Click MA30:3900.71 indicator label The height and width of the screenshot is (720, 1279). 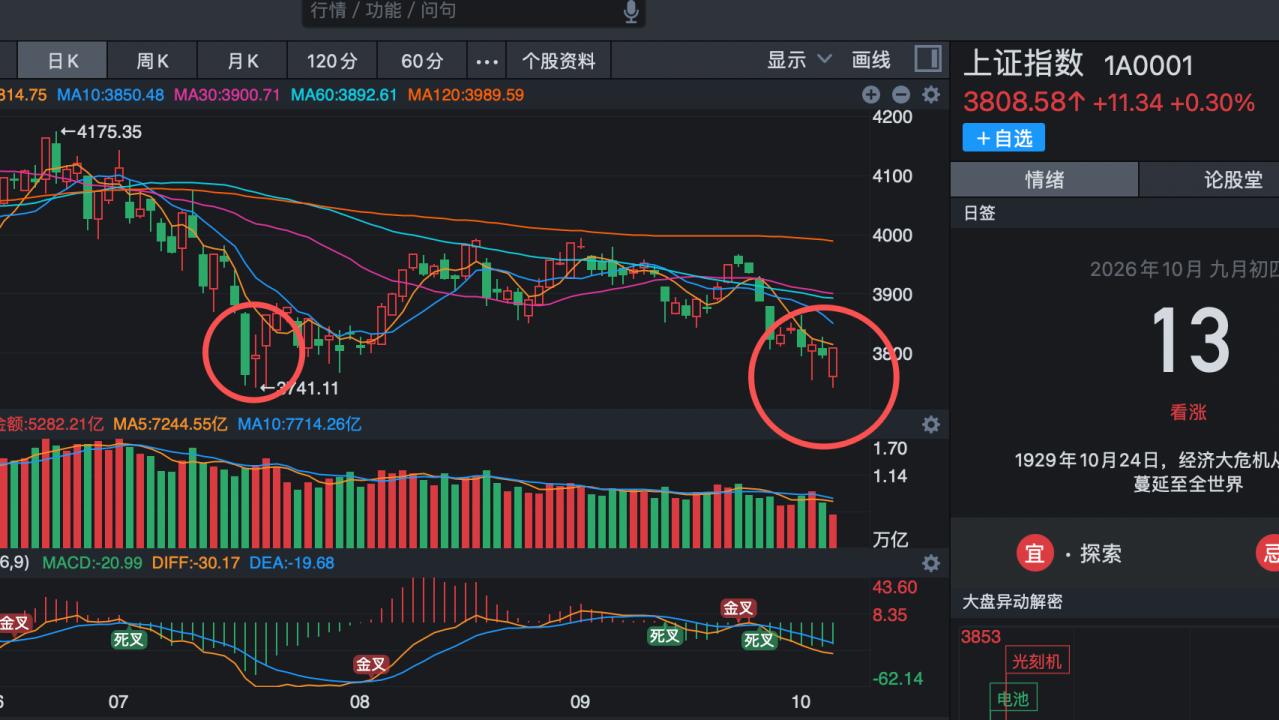coord(227,95)
